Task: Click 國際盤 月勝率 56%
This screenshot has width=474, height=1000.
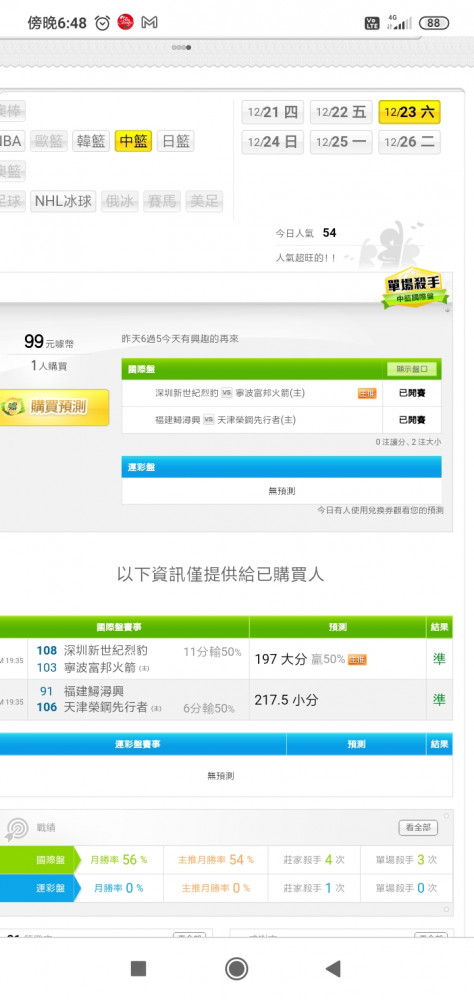Action: coord(119,860)
